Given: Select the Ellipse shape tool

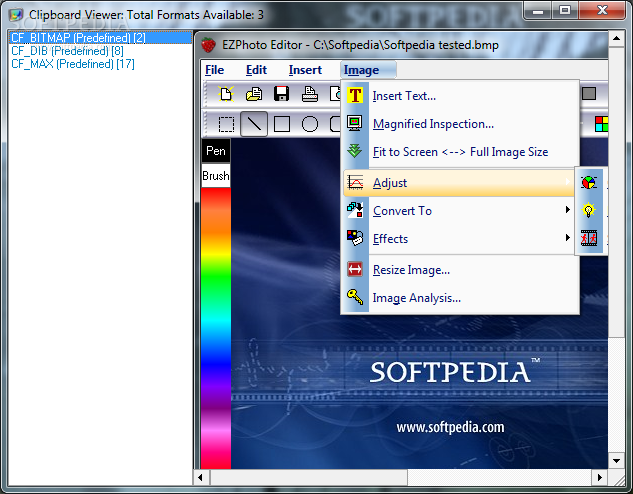Looking at the screenshot, I should coord(310,124).
